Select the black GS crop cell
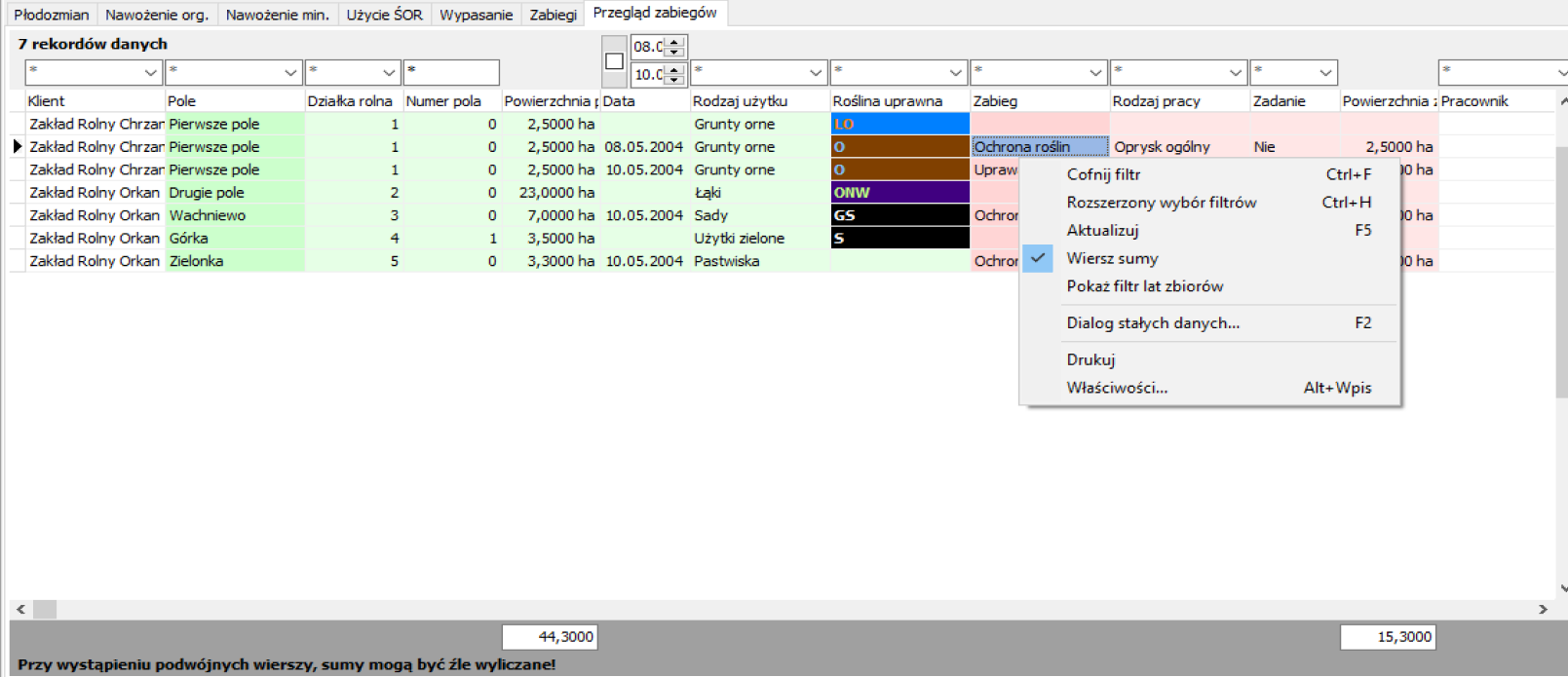Screen dimensions: 1568x677 coord(899,215)
